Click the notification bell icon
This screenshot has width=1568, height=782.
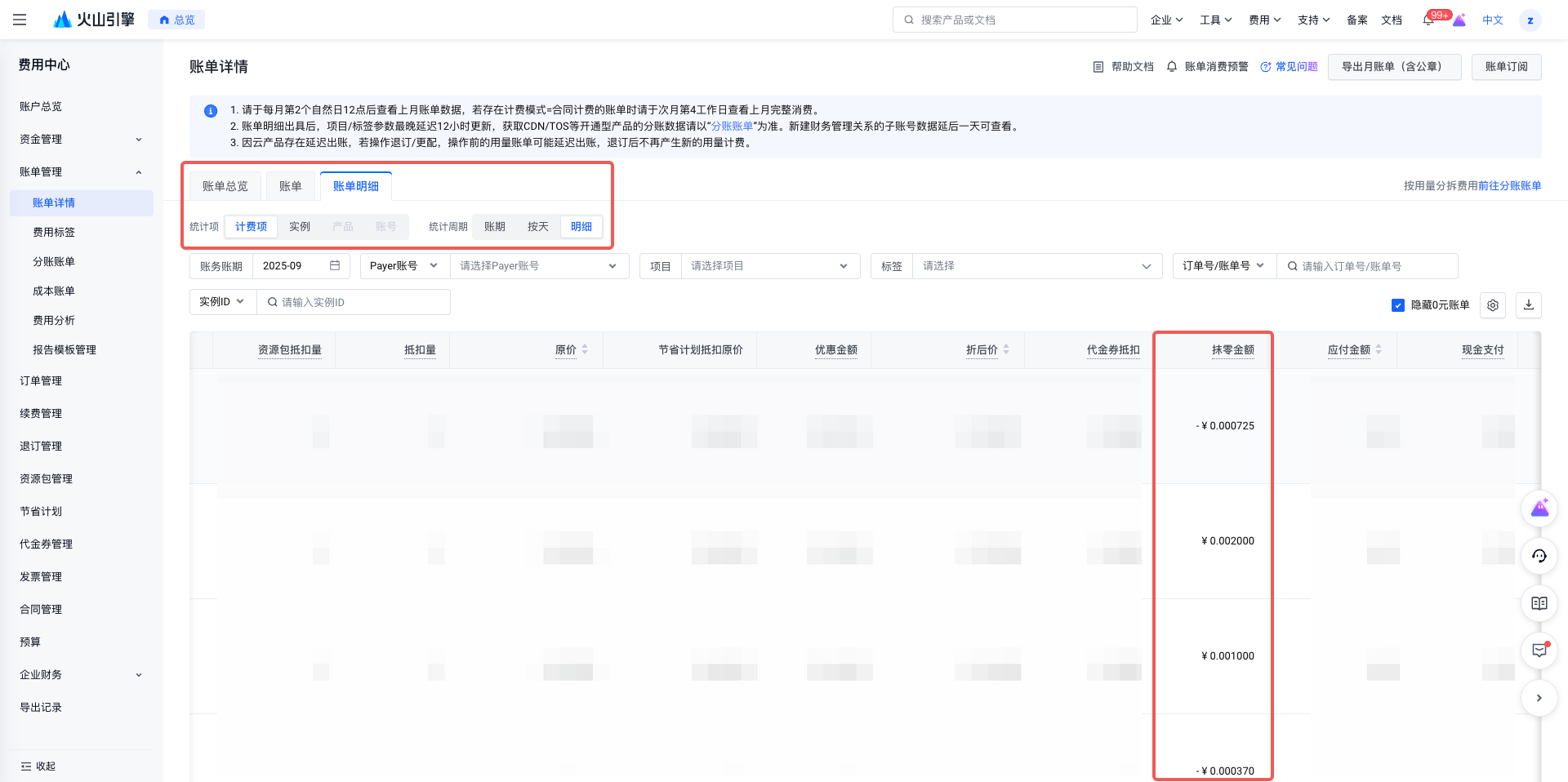coord(1428,20)
